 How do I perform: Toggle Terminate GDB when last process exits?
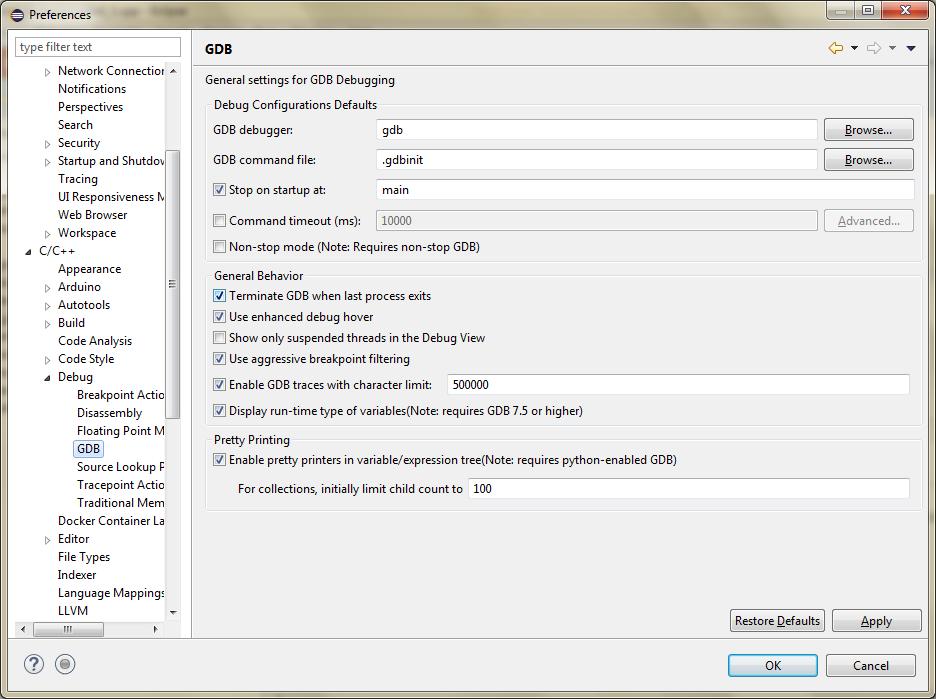tap(219, 295)
